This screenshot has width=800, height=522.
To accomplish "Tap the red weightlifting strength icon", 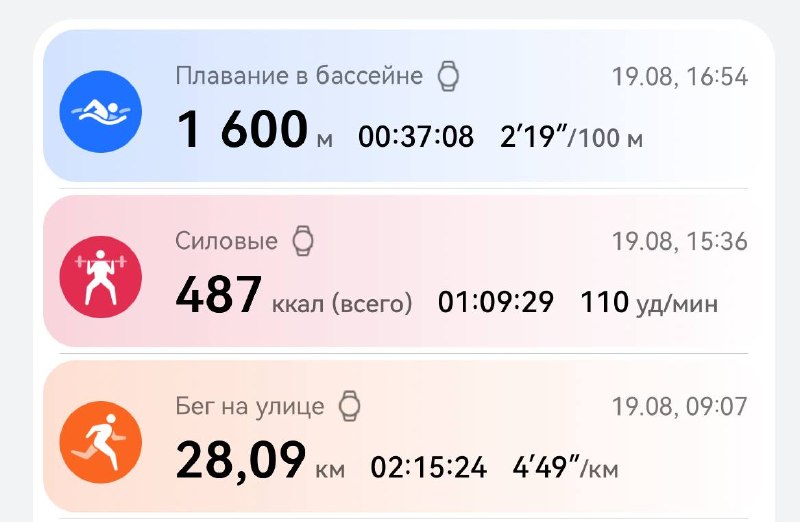I will [101, 277].
